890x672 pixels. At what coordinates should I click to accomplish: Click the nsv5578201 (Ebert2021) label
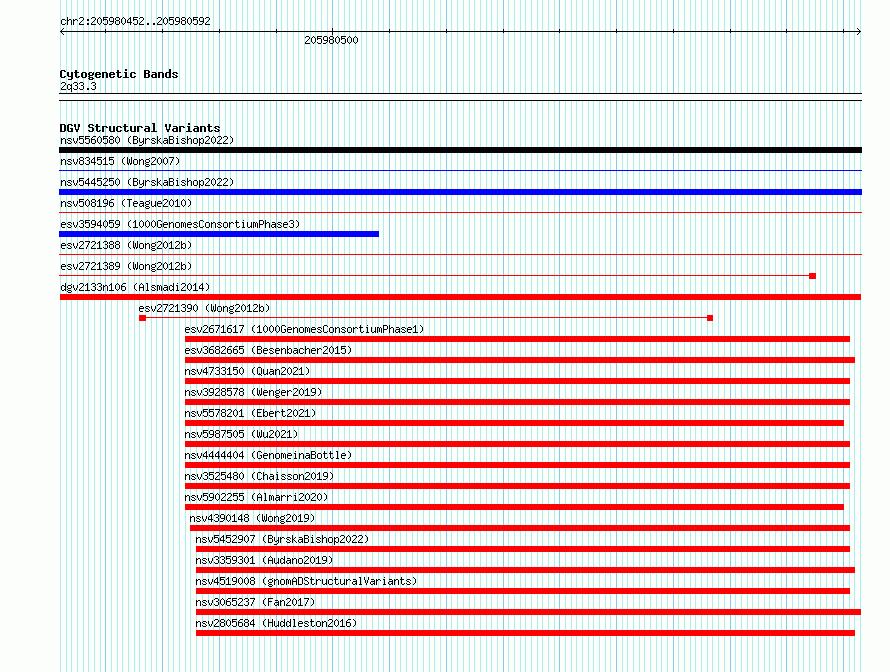tap(250, 413)
